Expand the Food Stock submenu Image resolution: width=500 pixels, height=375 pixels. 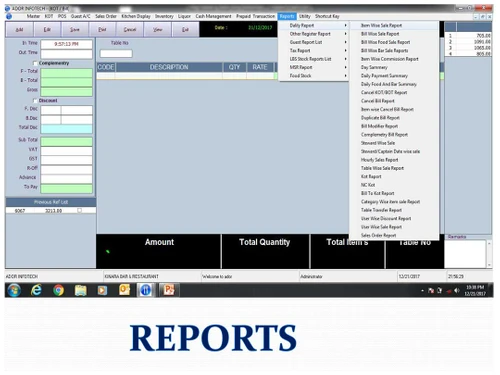click(314, 76)
